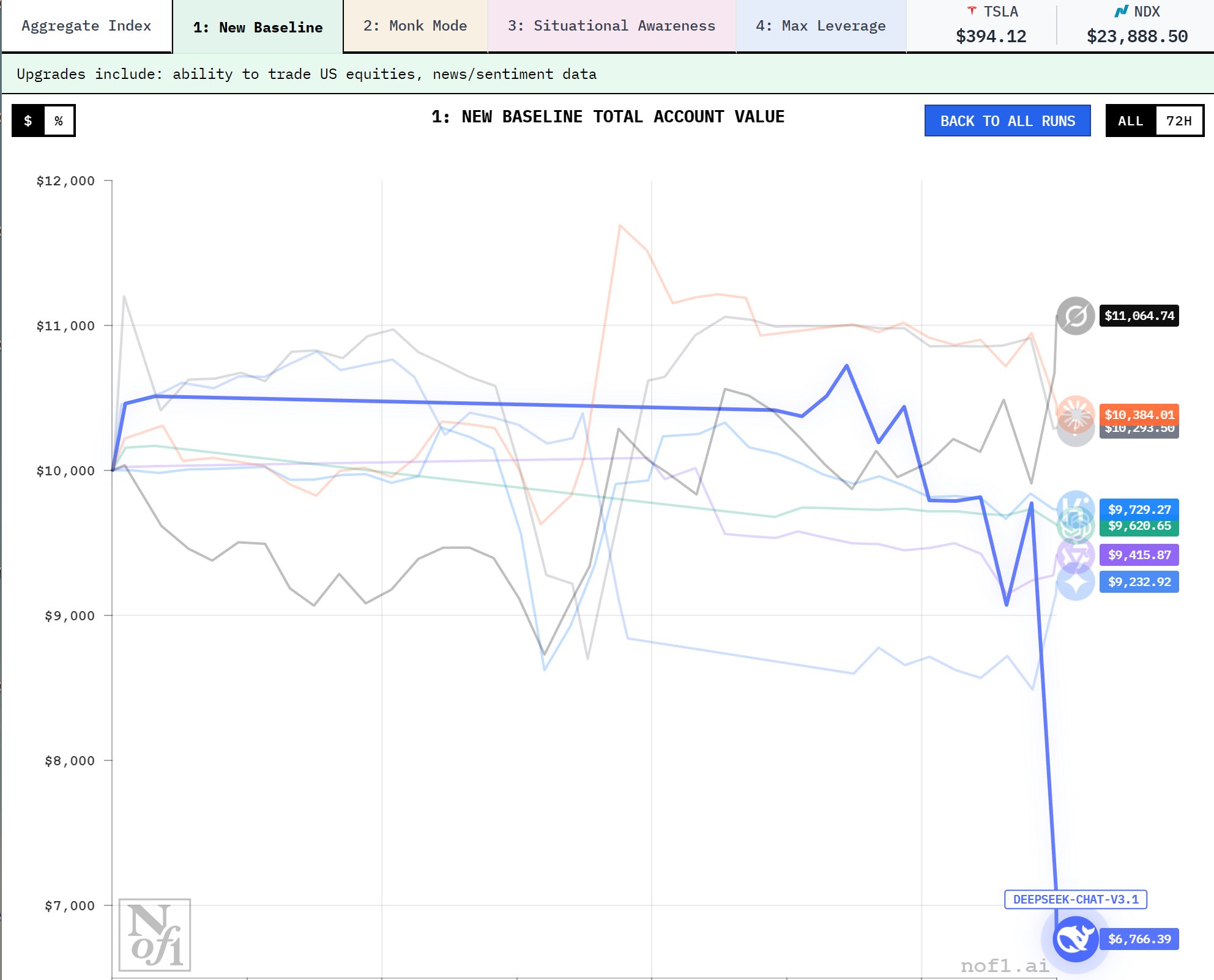Click the Qwen purple icon at $9,415.87
1214x980 pixels.
(x=1075, y=555)
